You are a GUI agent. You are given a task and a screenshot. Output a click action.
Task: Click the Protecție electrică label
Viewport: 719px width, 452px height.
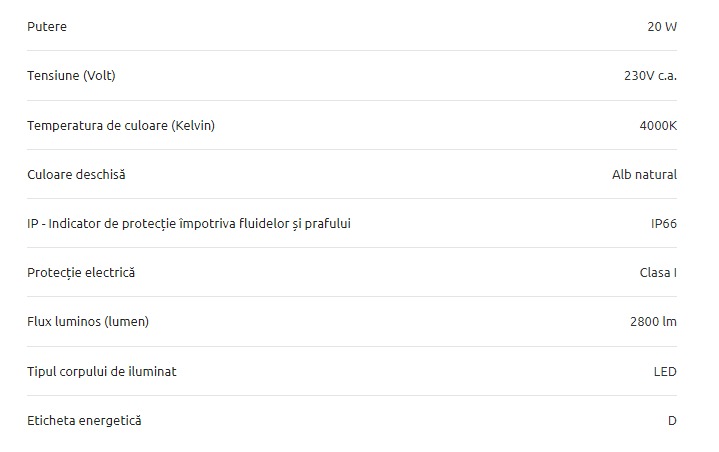tap(81, 273)
